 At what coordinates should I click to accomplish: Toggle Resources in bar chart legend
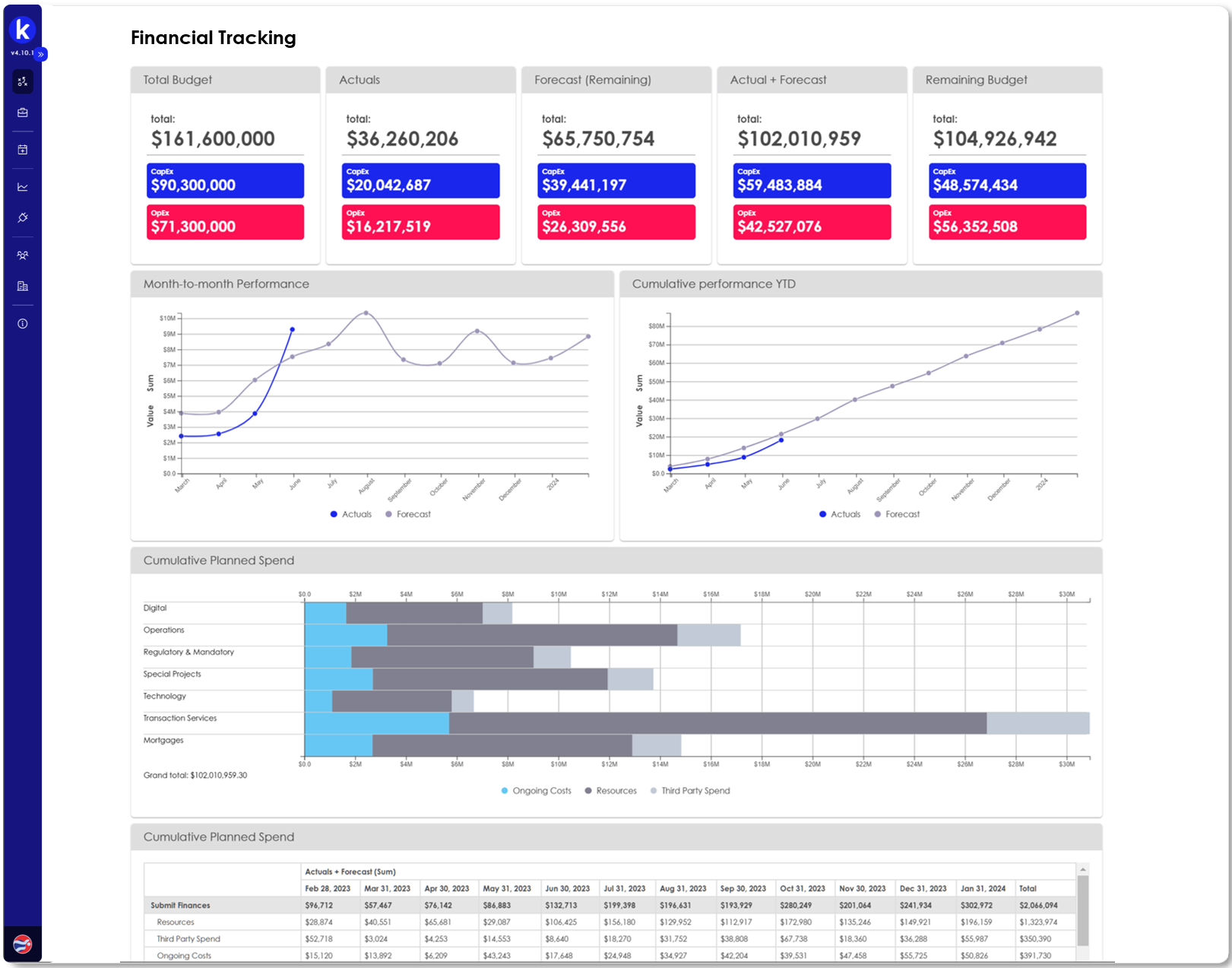[611, 791]
